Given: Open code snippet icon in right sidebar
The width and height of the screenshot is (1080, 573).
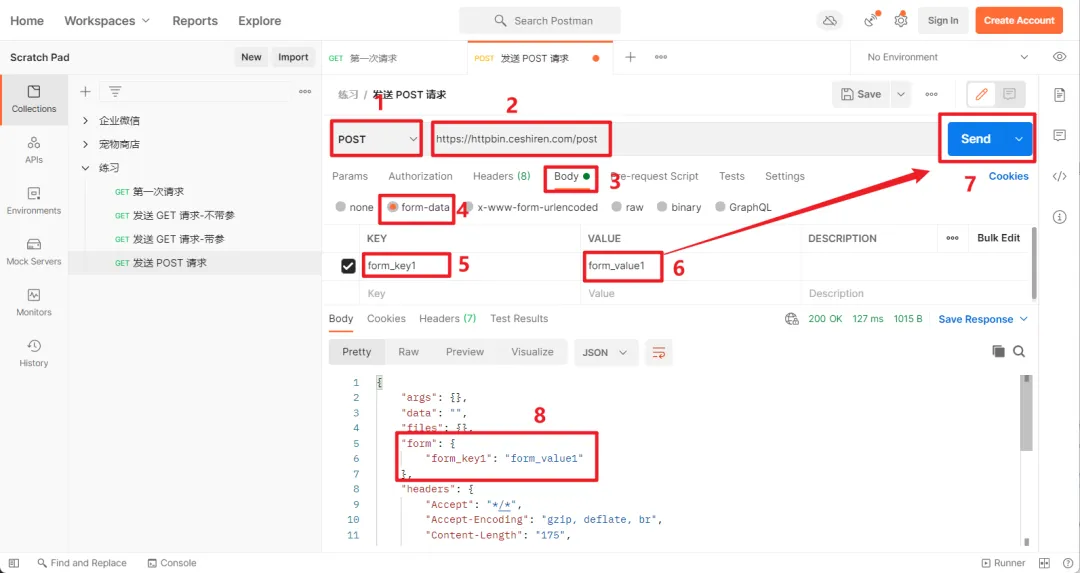Looking at the screenshot, I should coord(1059,177).
